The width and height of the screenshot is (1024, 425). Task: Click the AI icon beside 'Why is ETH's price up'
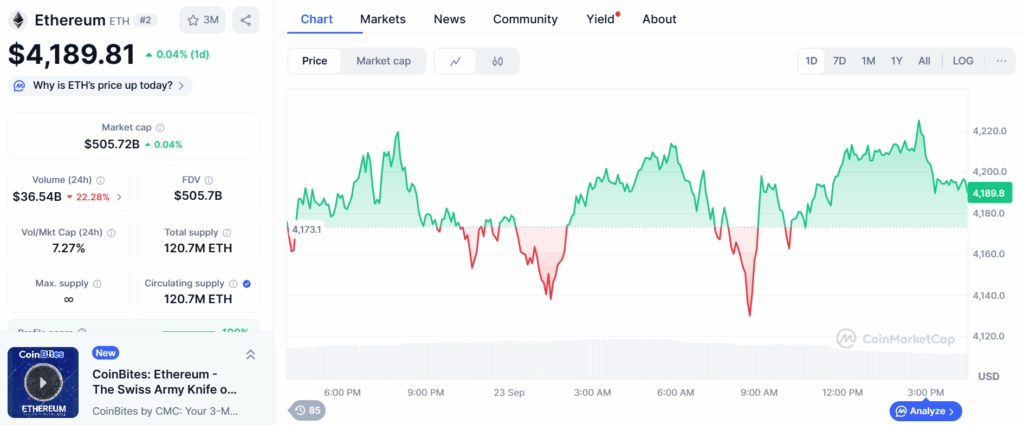[20, 86]
